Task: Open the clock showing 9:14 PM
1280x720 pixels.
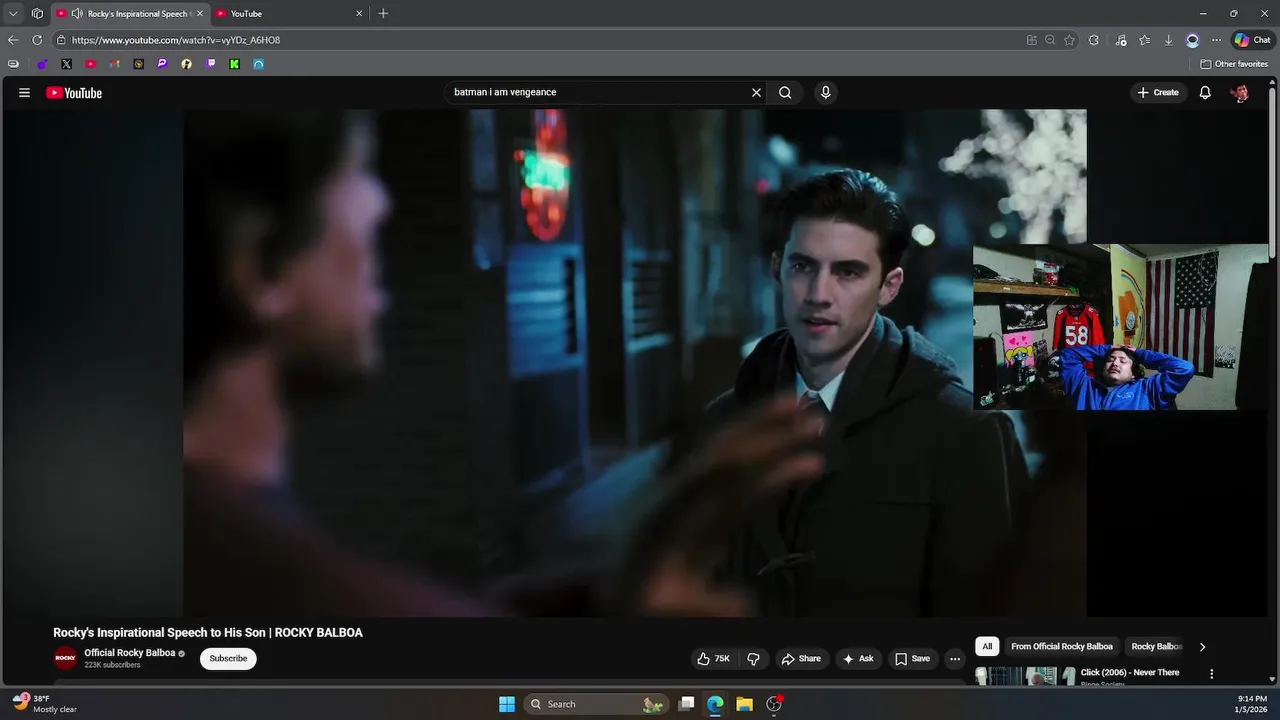Action: [x=1252, y=704]
